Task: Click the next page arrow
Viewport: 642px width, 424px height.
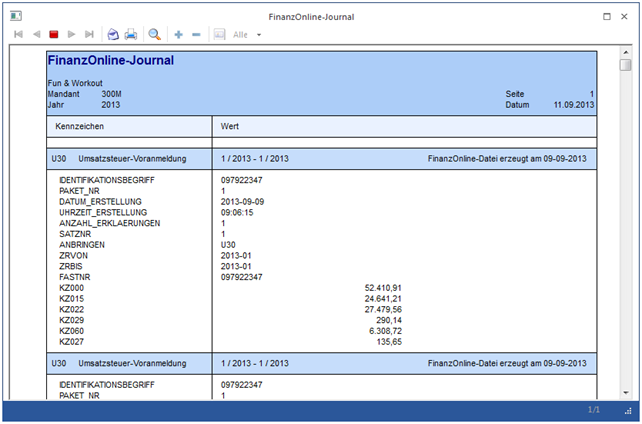Action: [72, 34]
